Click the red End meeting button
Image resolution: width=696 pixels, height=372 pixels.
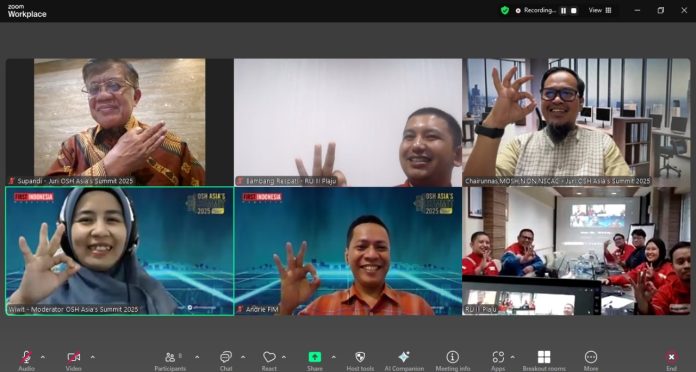tap(671, 360)
